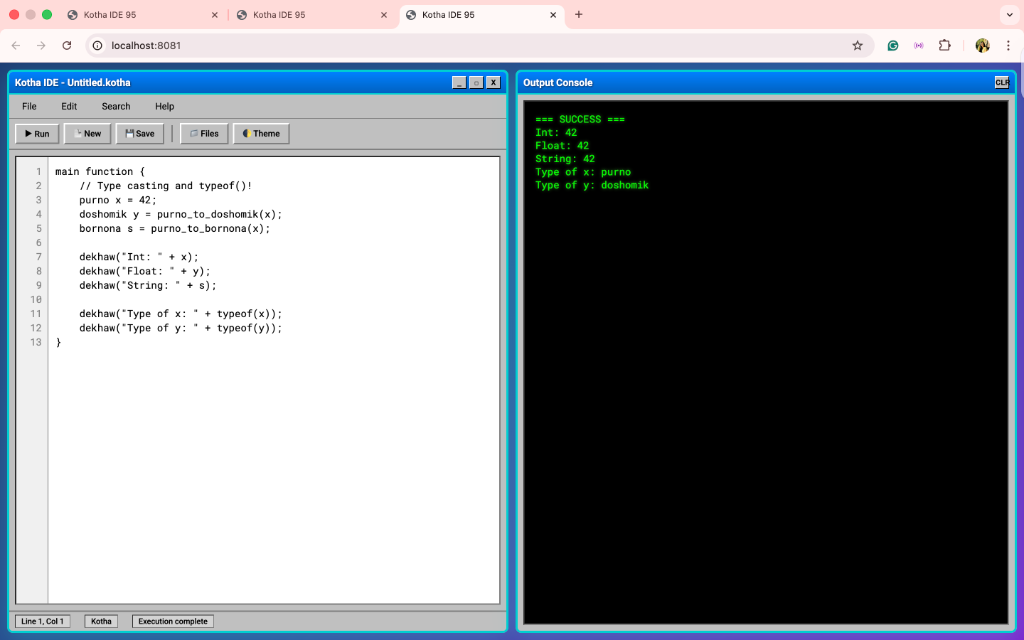Switch to the first Kotha IDE 95 tab

(128, 15)
